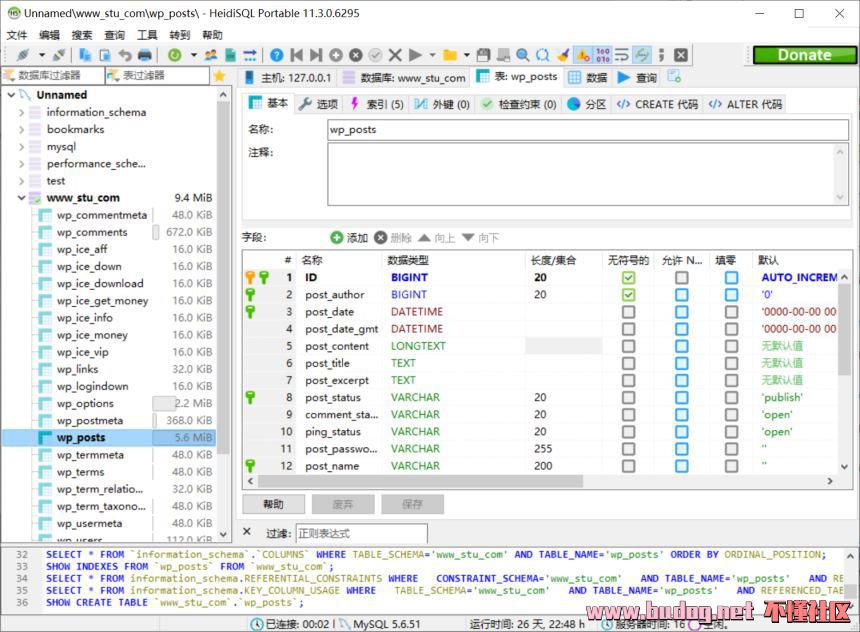Click 向下 move down button
This screenshot has width=860, height=632.
pyautogui.click(x=480, y=238)
